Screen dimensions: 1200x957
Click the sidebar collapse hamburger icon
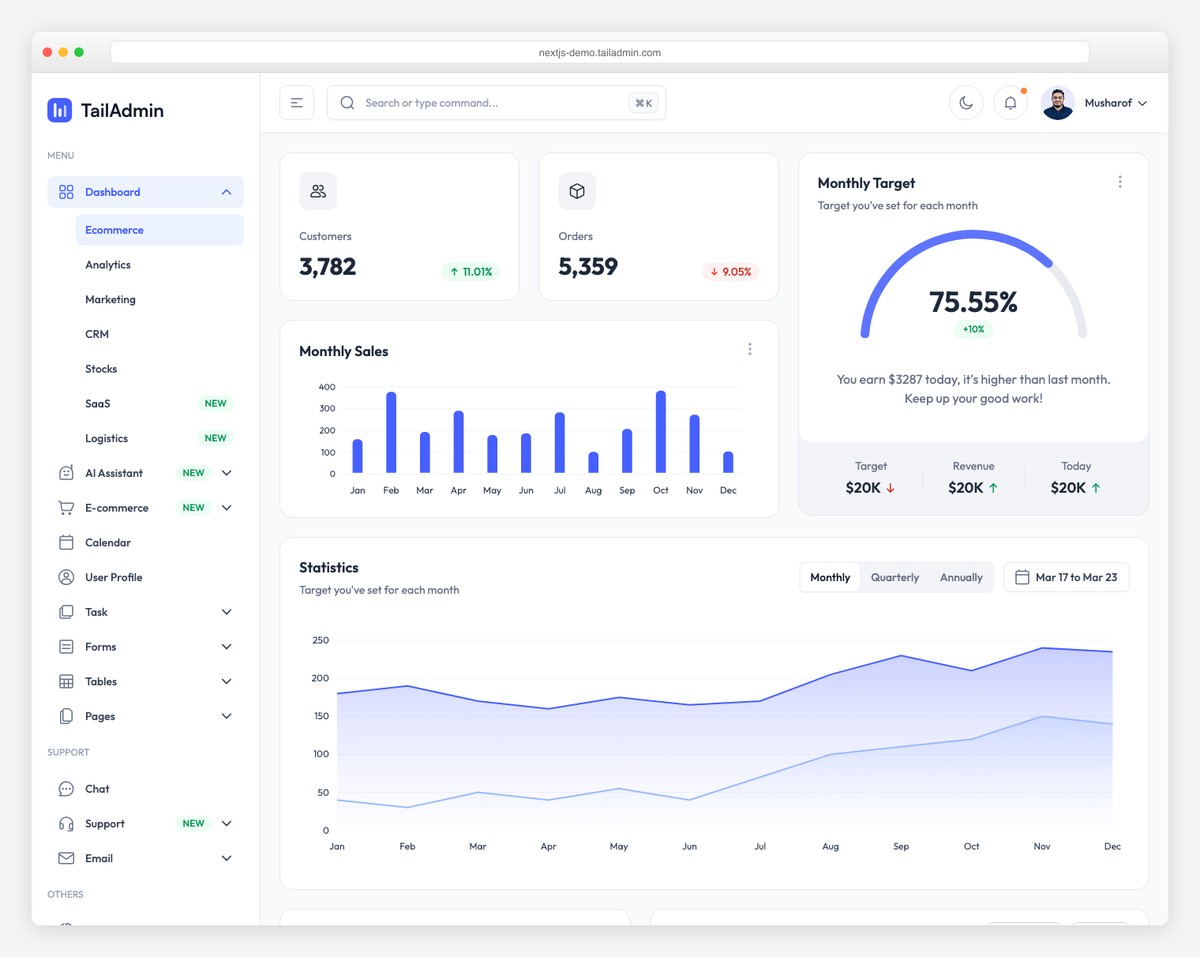point(296,102)
